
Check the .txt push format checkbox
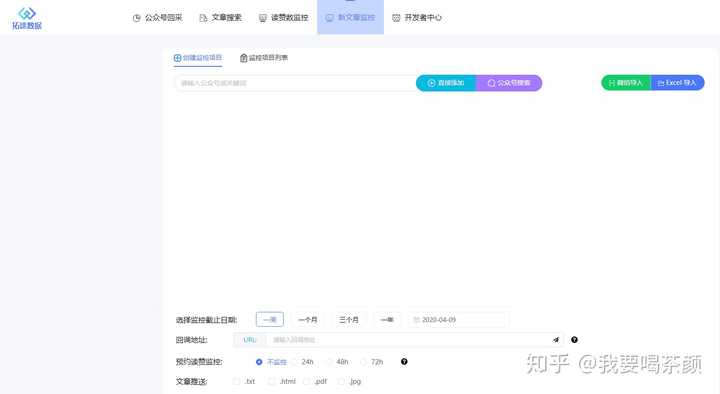pyautogui.click(x=236, y=381)
